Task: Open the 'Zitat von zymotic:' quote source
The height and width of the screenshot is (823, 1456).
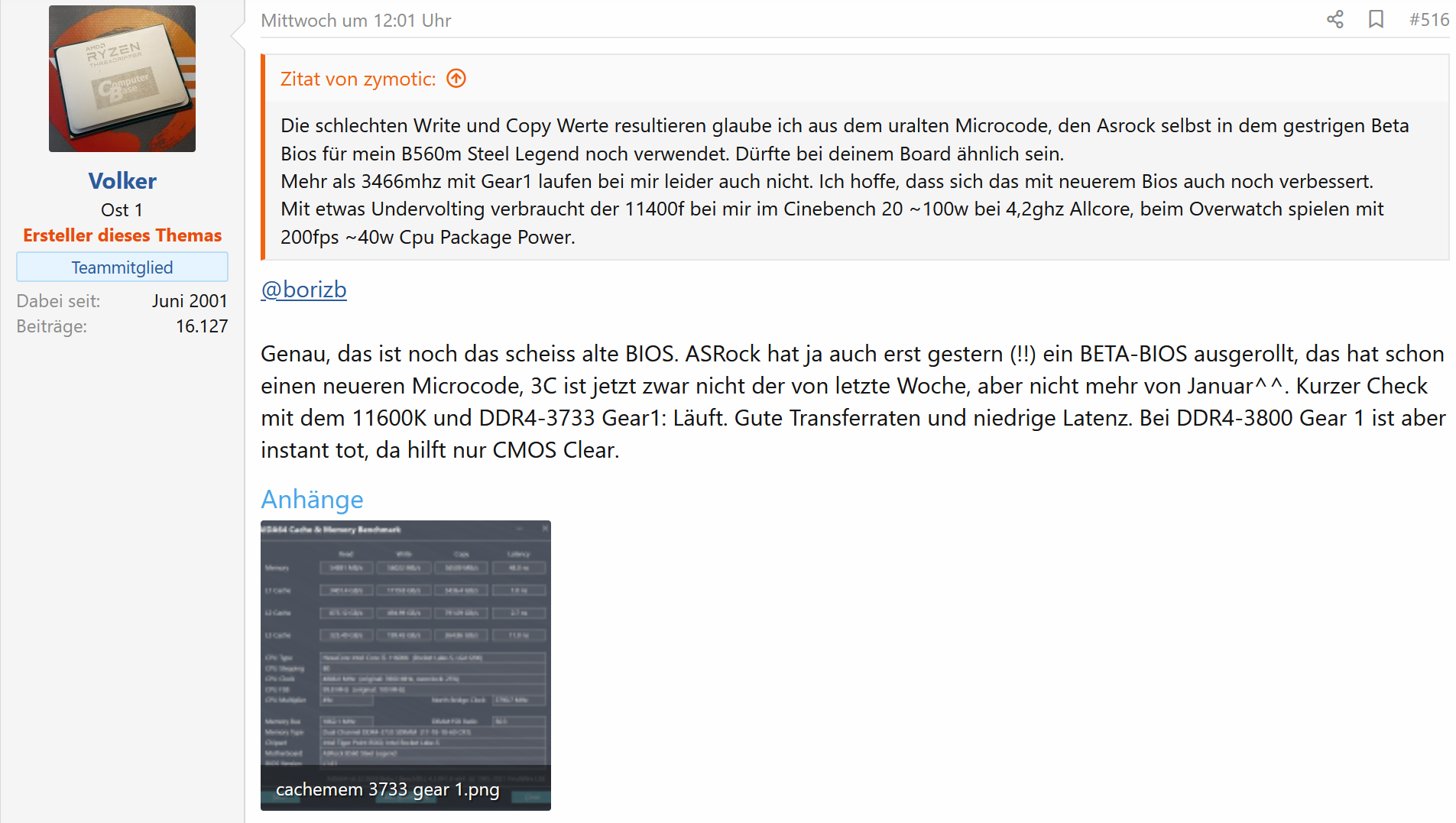Action: pos(358,79)
